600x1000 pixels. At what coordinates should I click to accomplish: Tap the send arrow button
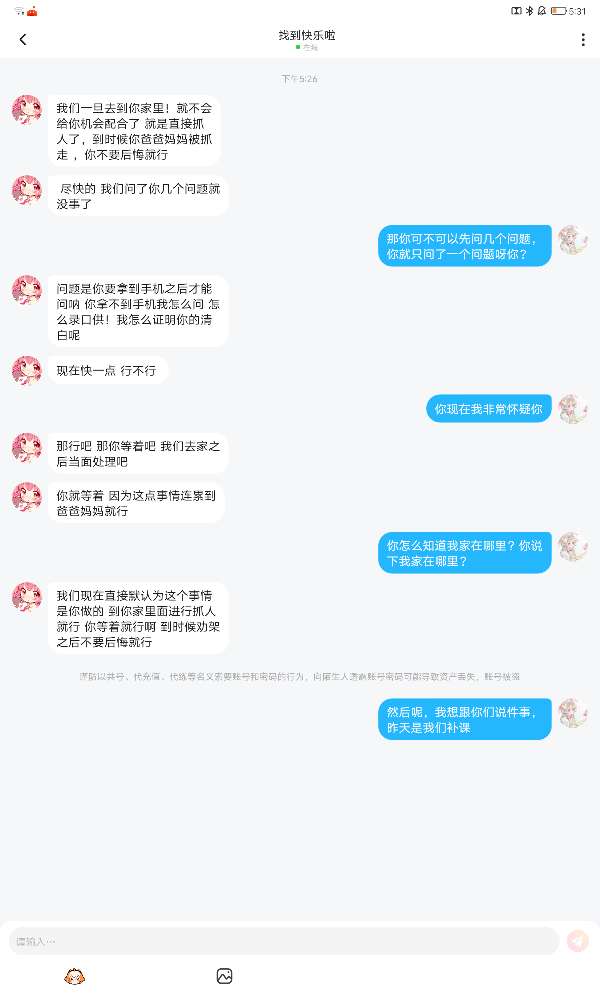click(578, 941)
